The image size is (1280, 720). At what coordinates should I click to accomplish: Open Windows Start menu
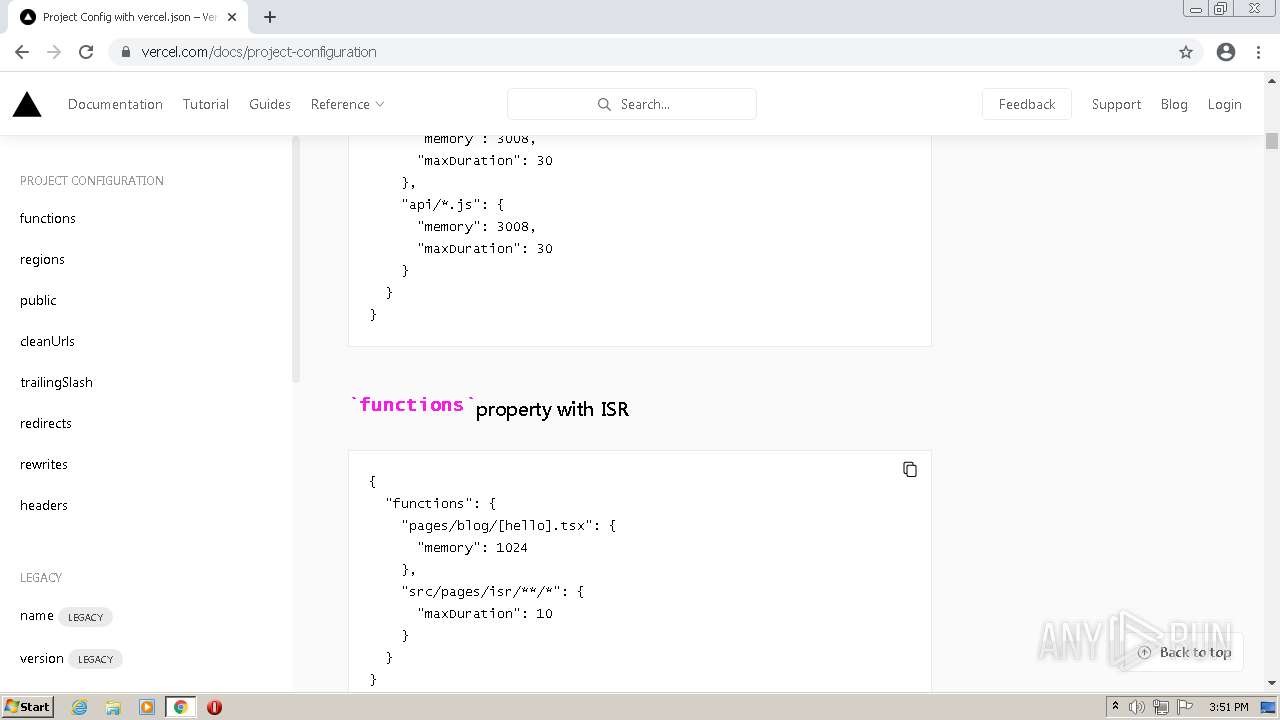(x=27, y=707)
